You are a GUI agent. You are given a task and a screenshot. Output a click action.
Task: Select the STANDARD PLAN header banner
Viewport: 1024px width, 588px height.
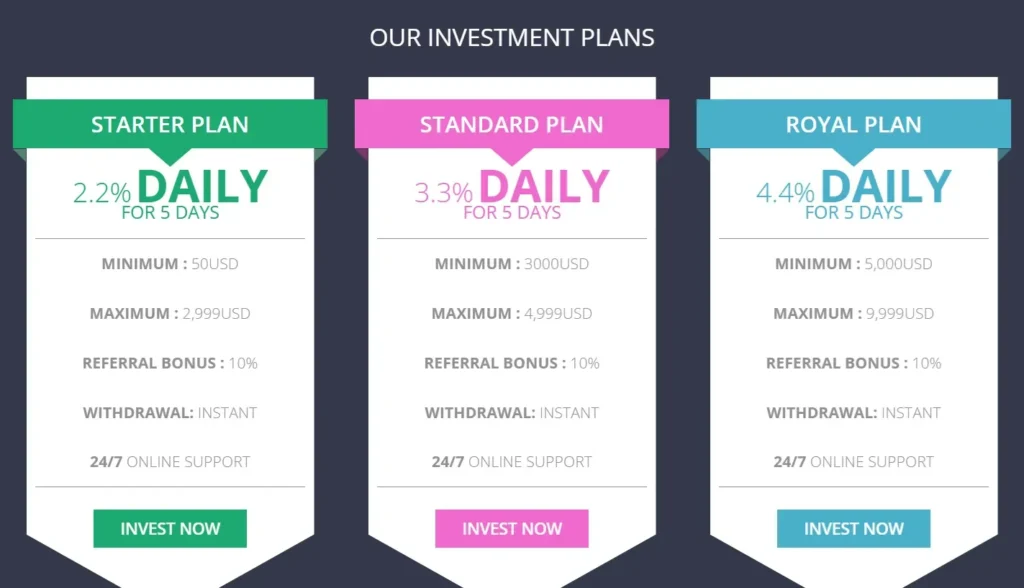pyautogui.click(x=511, y=124)
